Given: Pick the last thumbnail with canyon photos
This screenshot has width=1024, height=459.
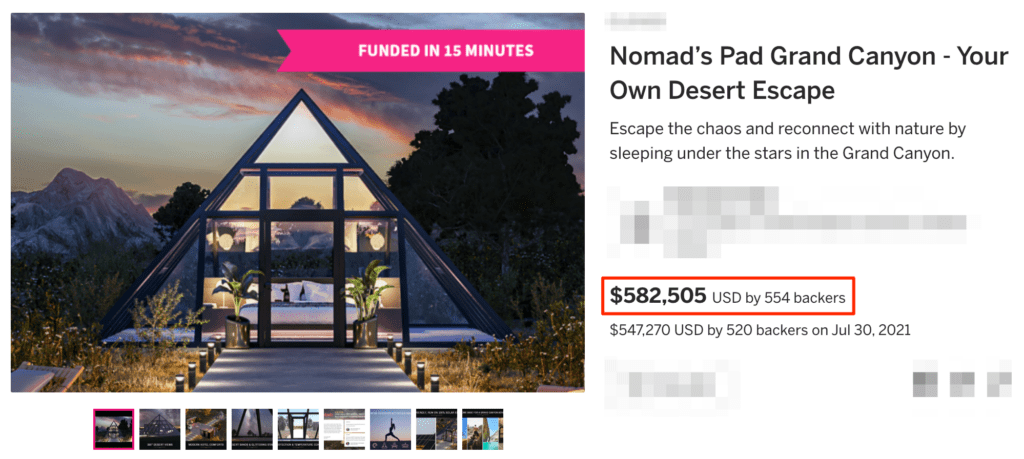Looking at the screenshot, I should pyautogui.click(x=483, y=429).
